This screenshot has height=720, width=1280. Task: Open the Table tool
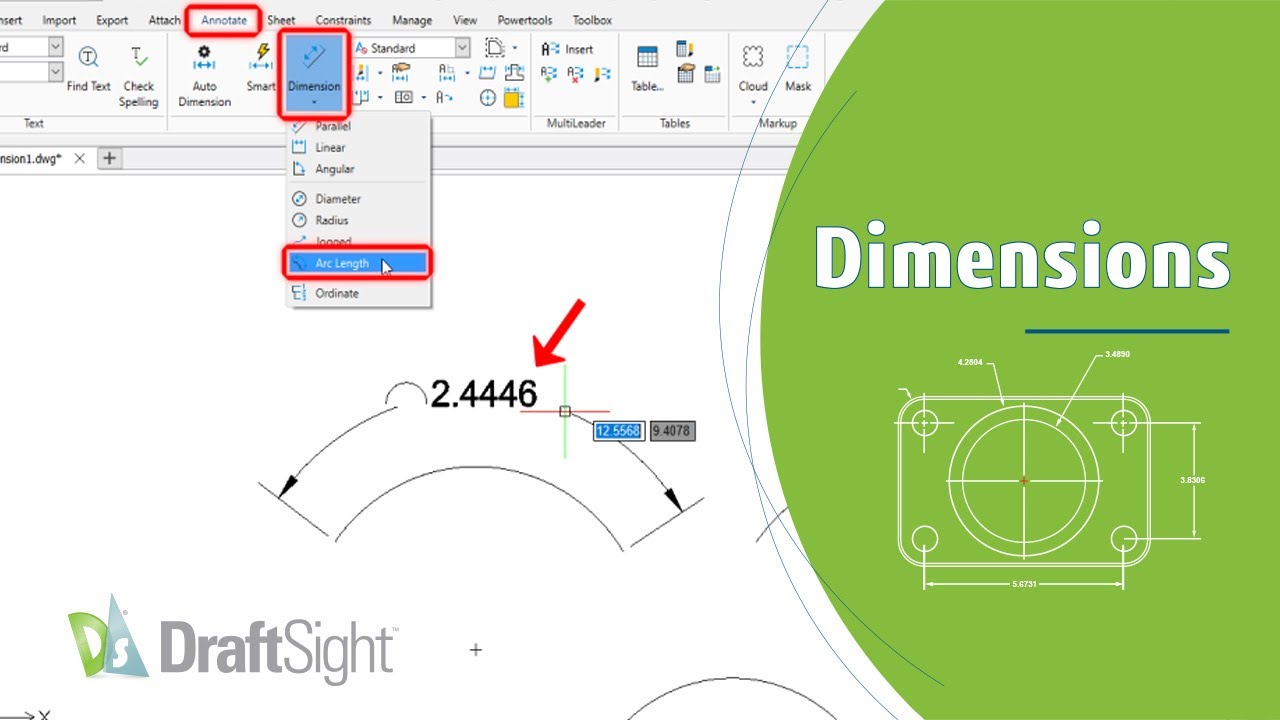click(x=647, y=68)
